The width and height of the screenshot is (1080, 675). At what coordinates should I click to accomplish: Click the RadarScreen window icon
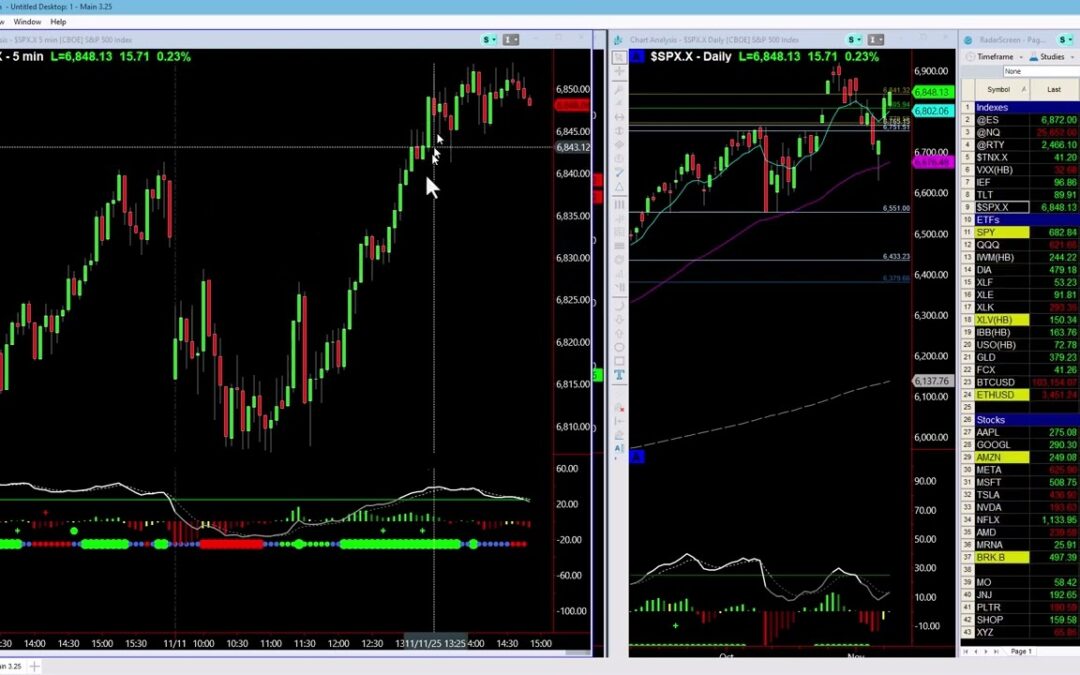point(969,40)
